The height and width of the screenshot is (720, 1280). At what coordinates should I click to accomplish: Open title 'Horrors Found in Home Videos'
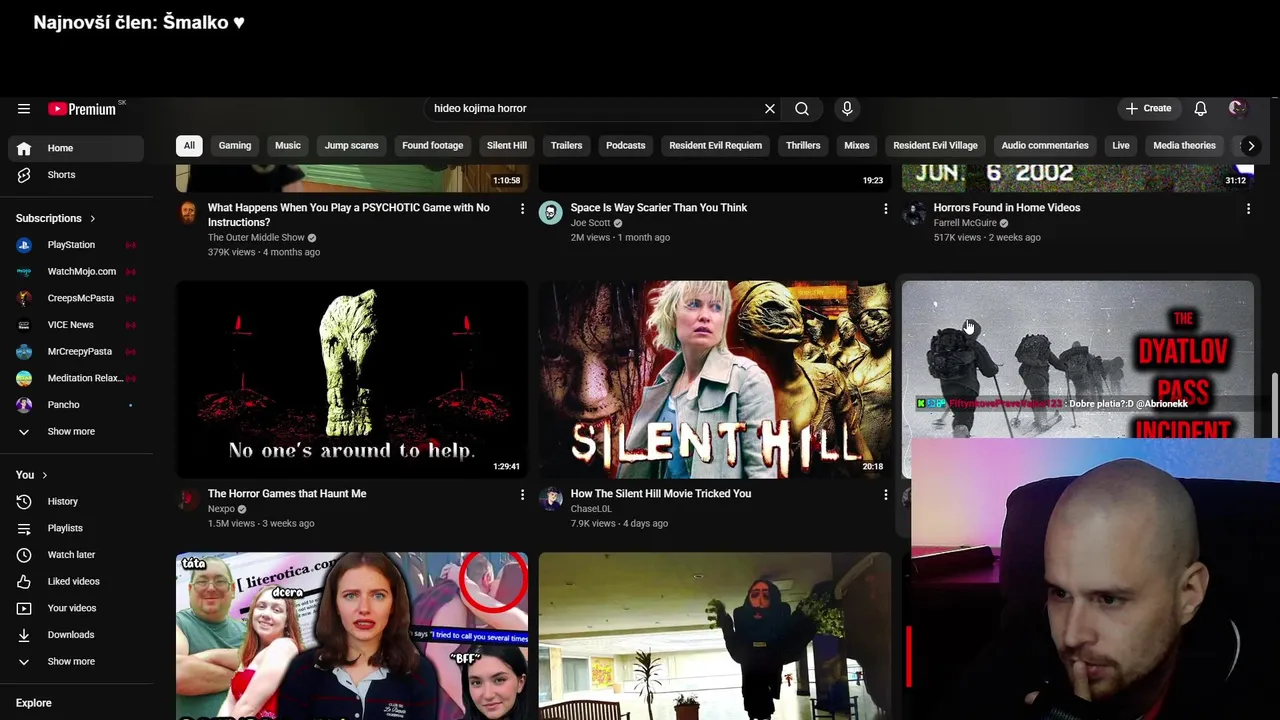[x=1007, y=208]
